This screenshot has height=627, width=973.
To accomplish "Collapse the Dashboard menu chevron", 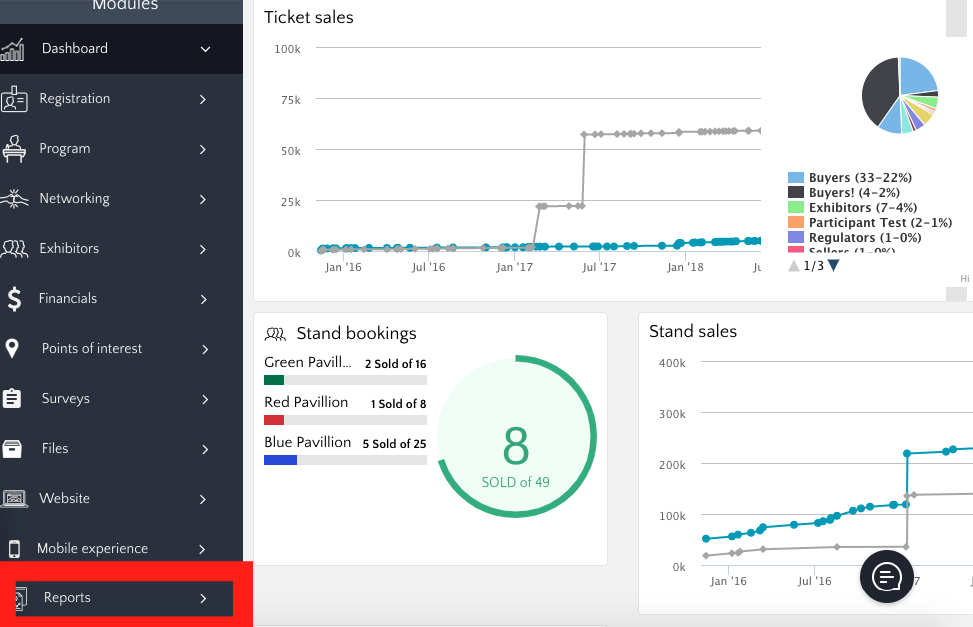I will click(205, 49).
